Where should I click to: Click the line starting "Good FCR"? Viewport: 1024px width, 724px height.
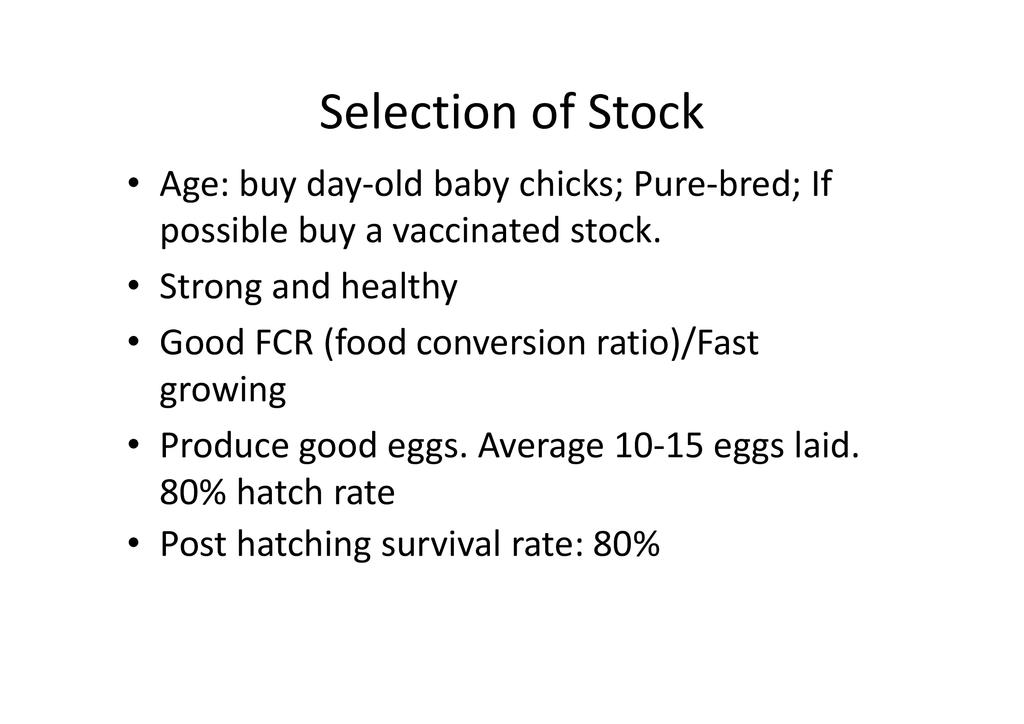459,343
